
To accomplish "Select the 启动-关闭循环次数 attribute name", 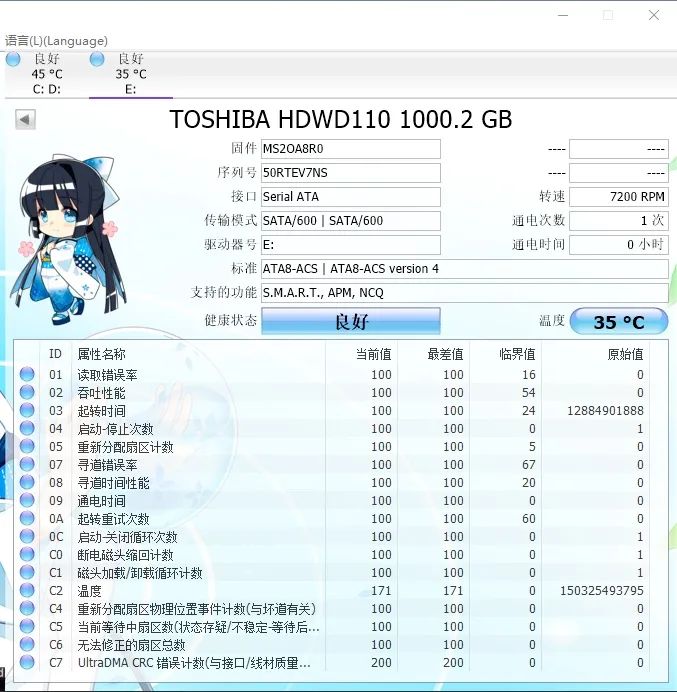I will [128, 537].
